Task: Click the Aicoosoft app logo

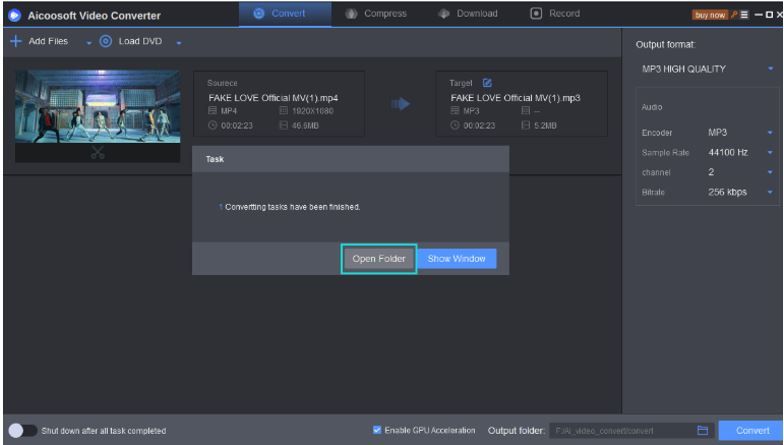Action: (x=13, y=15)
